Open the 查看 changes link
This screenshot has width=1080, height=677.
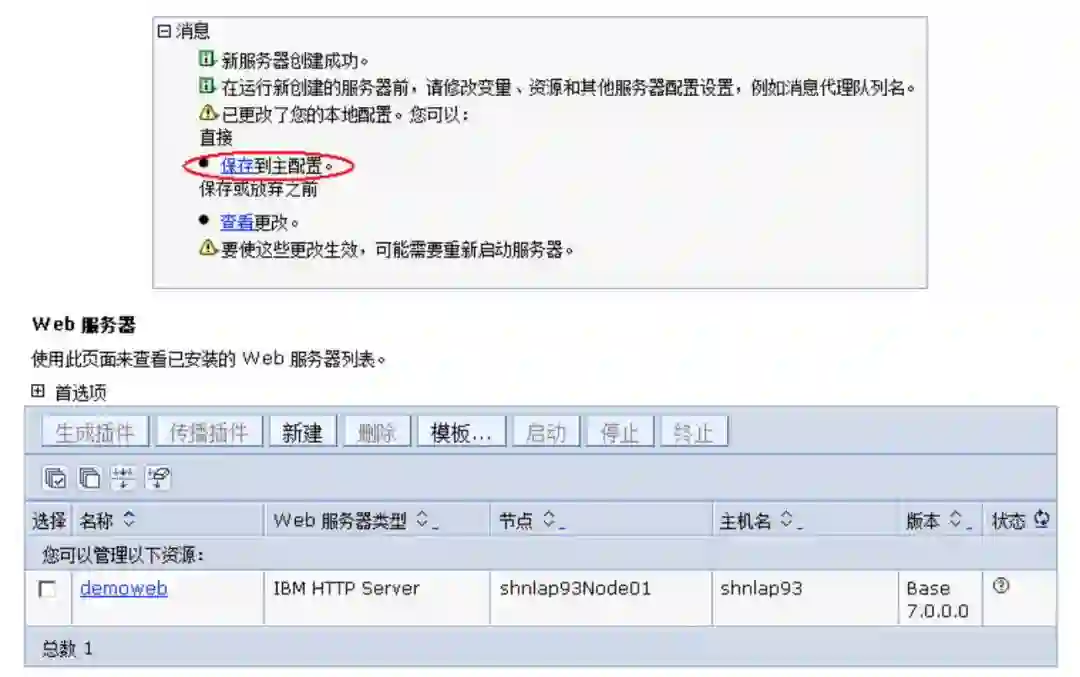coord(237,222)
